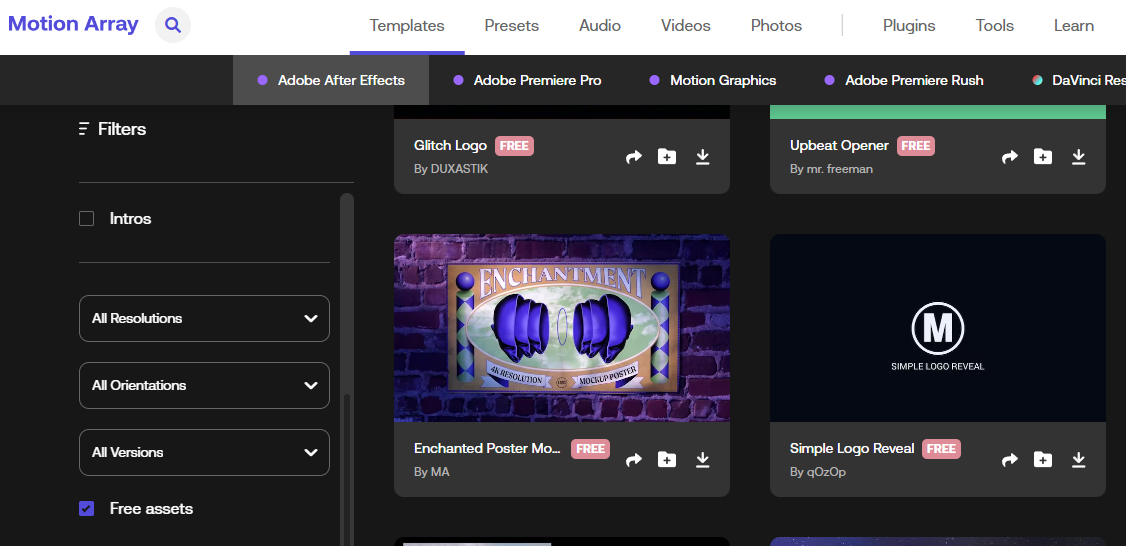1126x546 pixels.
Task: Select Adobe Premiere Pro category
Action: coord(528,80)
